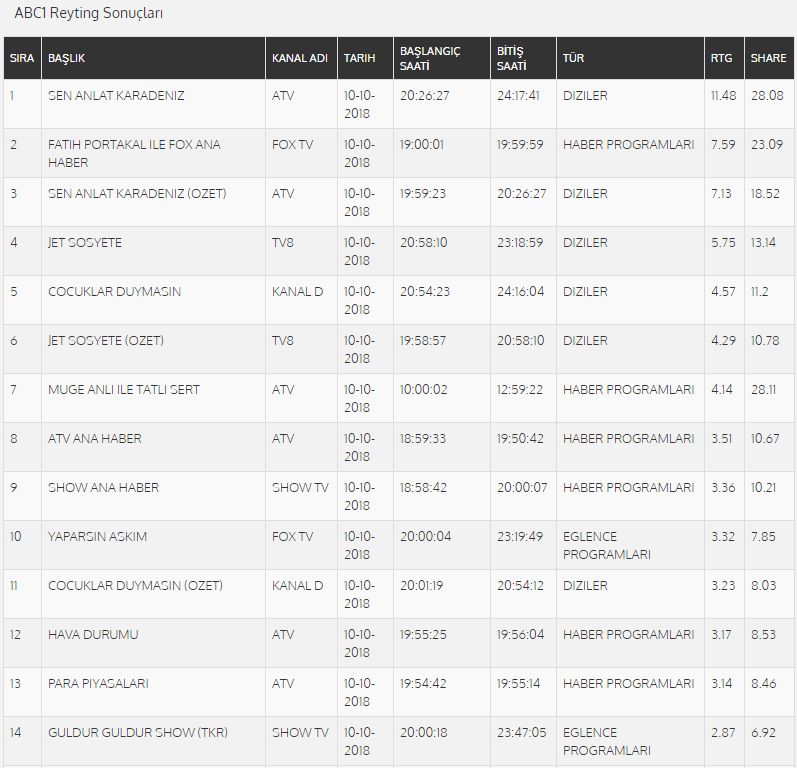Click the KANAL ADI column header
The height and width of the screenshot is (768, 797).
[x=301, y=58]
